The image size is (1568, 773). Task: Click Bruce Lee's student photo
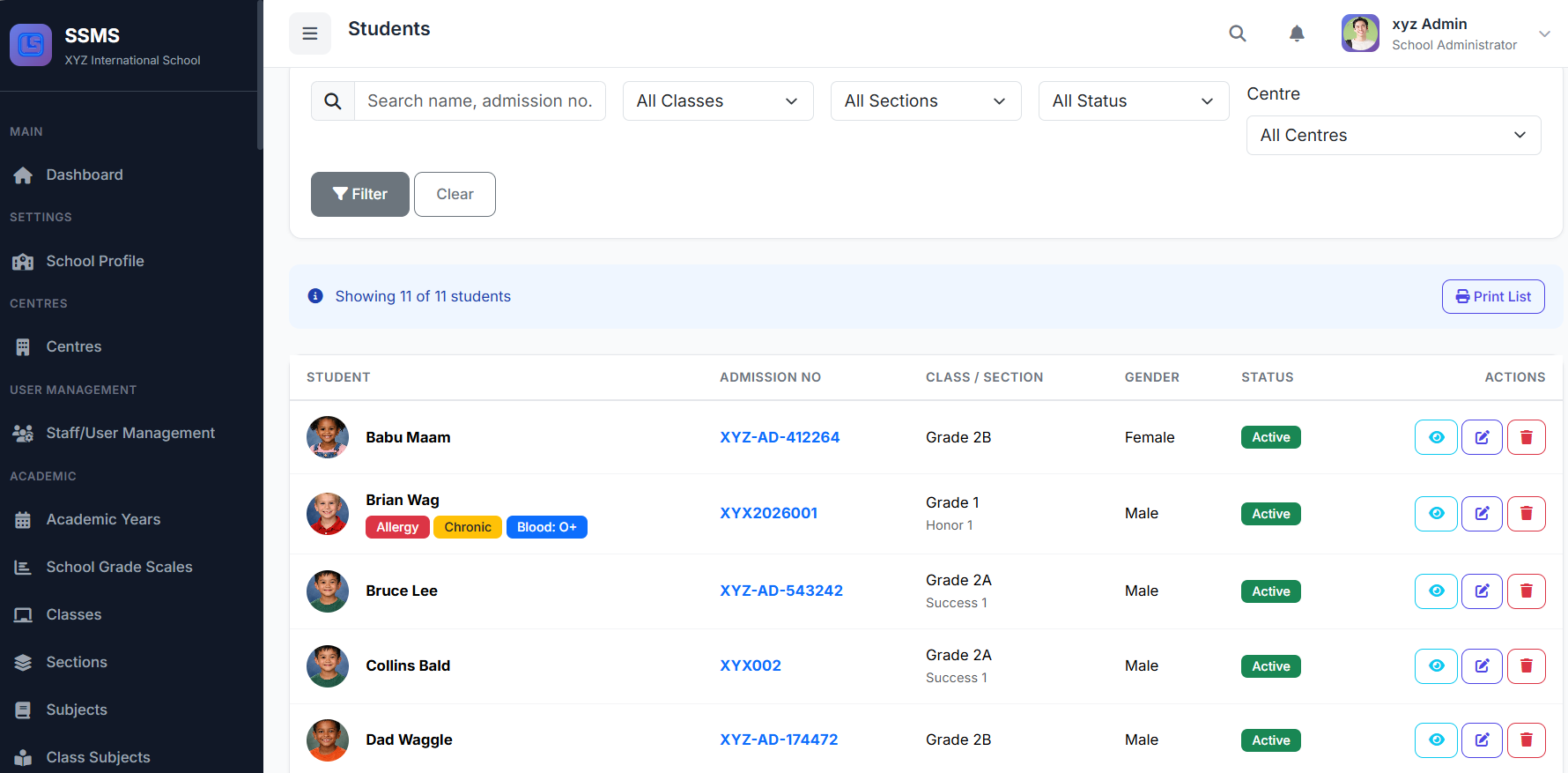tap(328, 591)
